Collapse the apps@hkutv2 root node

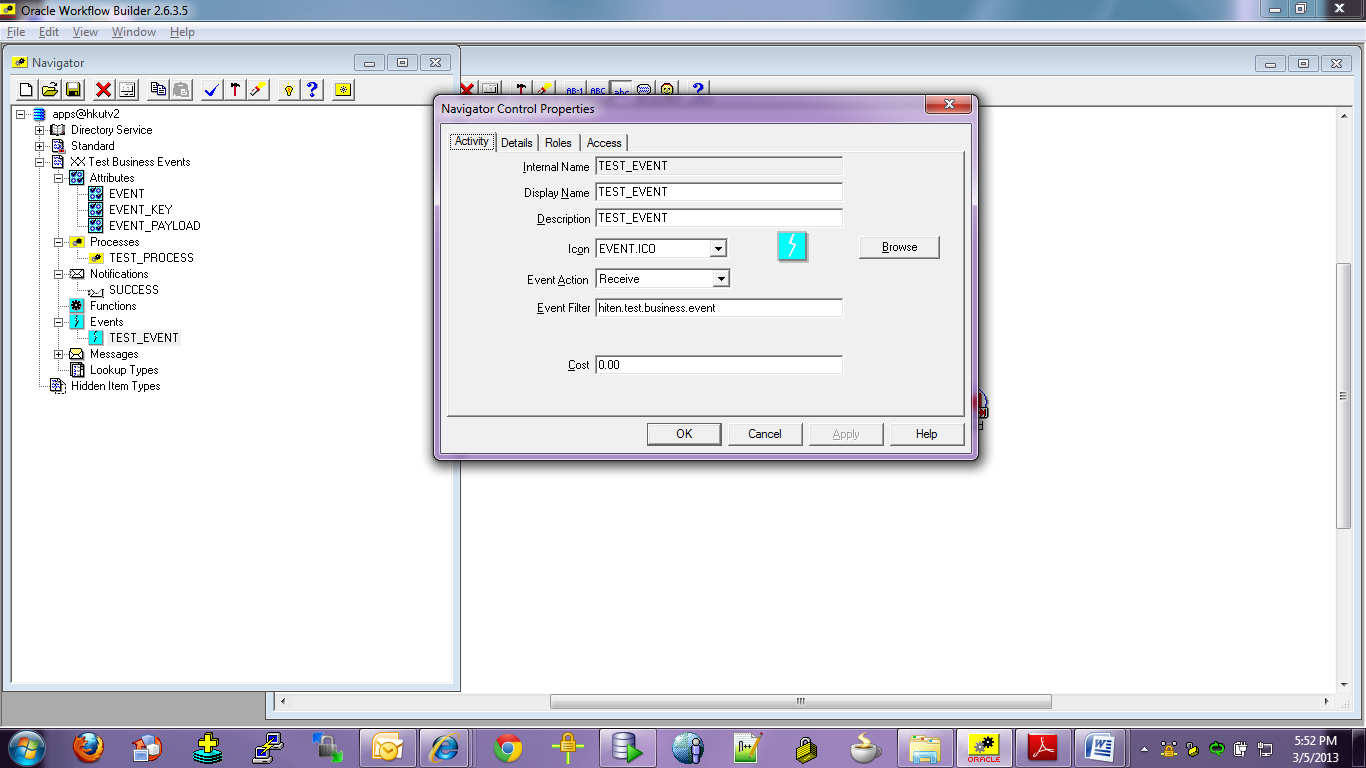coord(21,114)
